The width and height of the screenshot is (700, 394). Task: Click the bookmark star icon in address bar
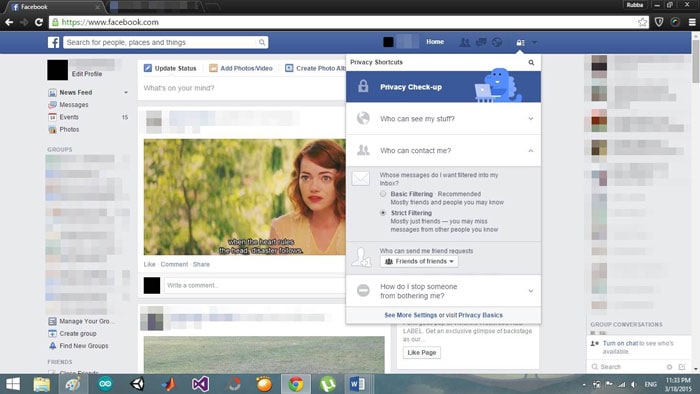click(x=642, y=22)
